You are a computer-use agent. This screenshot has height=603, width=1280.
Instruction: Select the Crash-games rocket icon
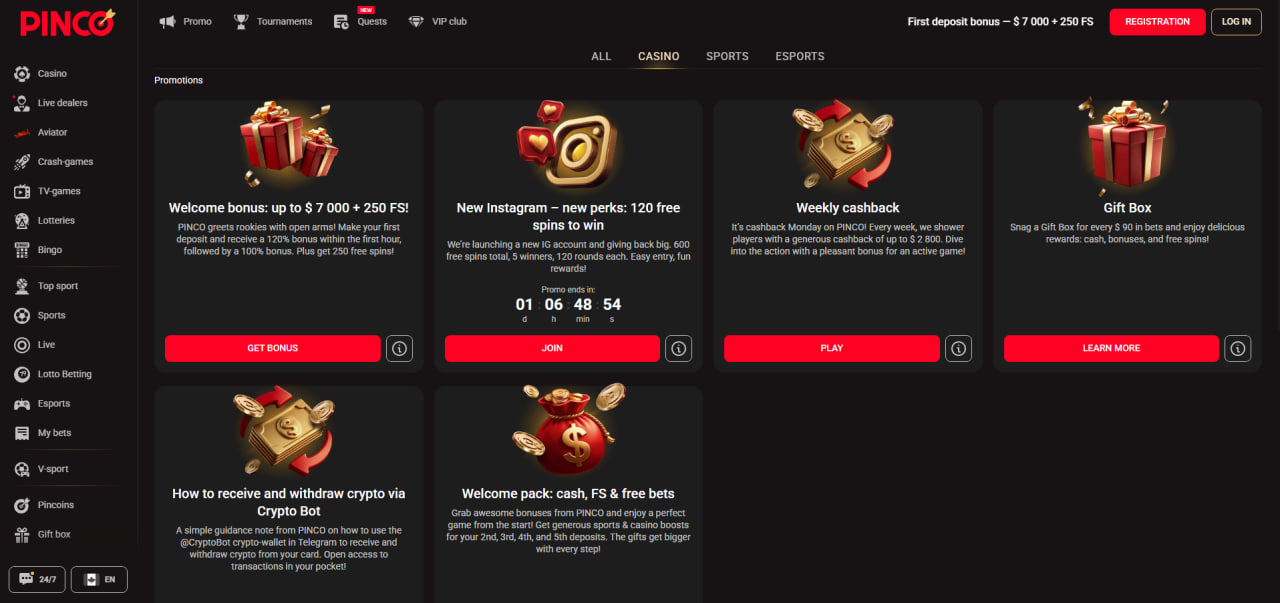point(21,162)
